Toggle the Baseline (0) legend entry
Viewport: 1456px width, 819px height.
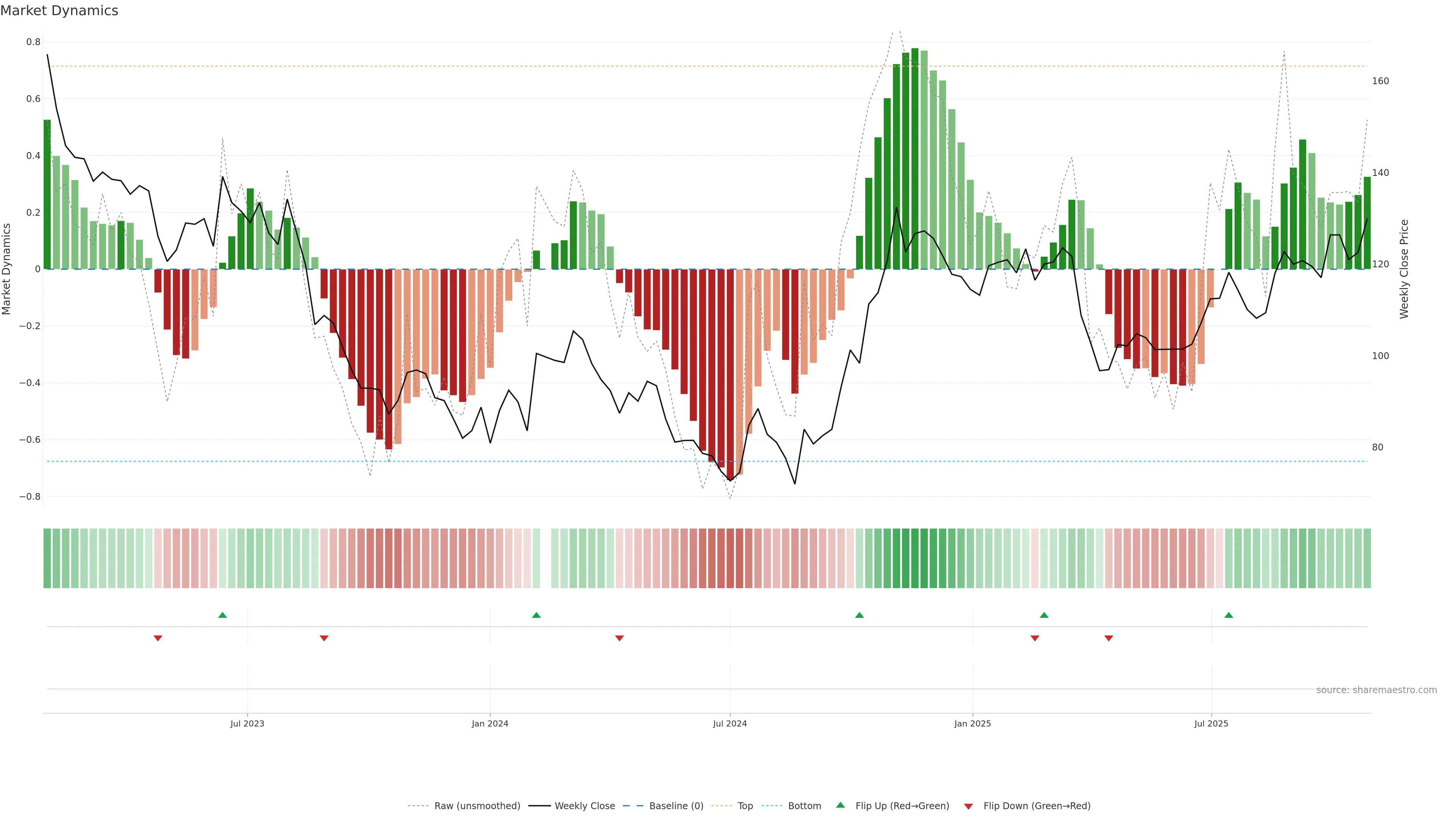click(x=676, y=806)
